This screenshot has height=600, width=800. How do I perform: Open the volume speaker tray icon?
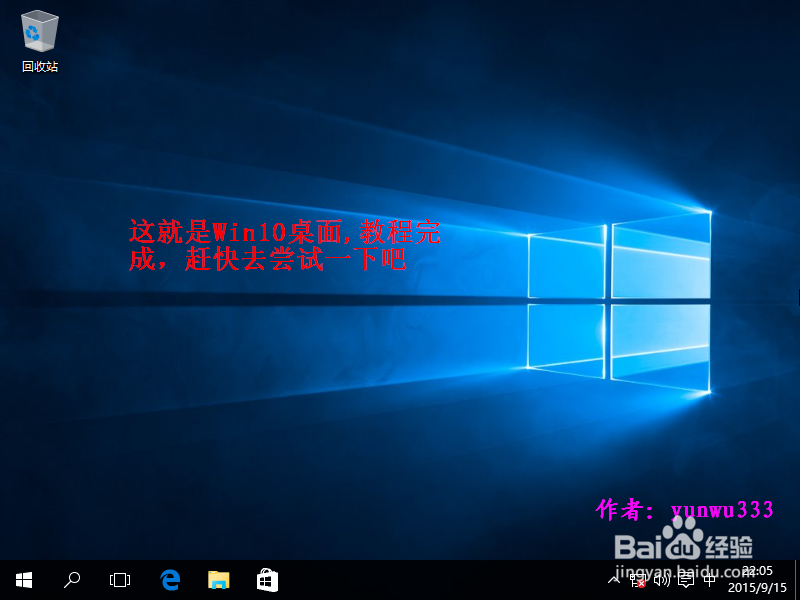click(x=662, y=580)
